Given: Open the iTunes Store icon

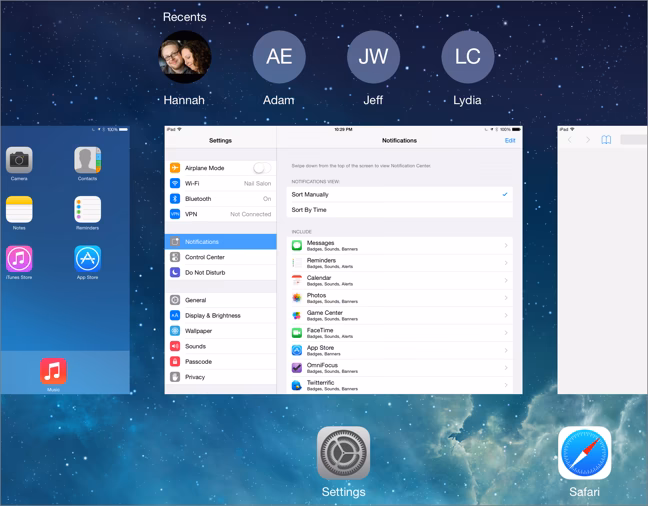Looking at the screenshot, I should point(19,259).
